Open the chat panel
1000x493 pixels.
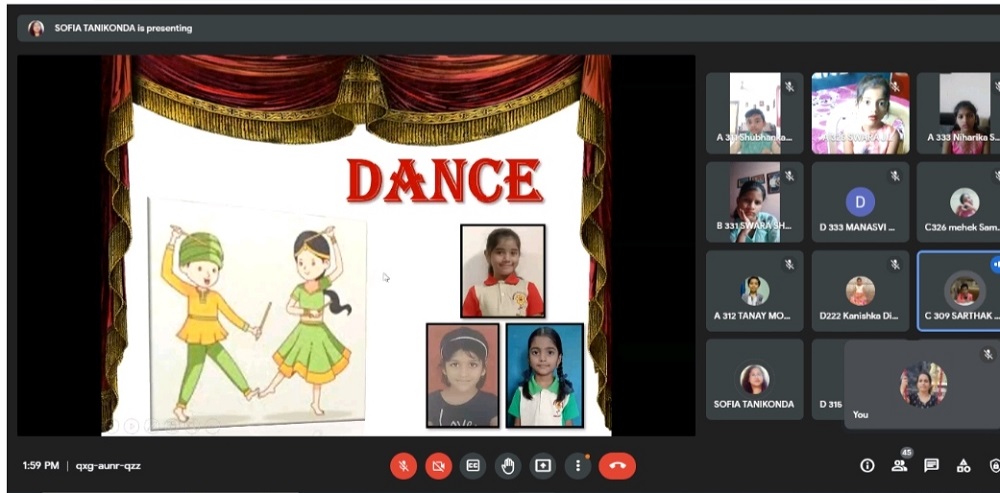[x=931, y=465]
